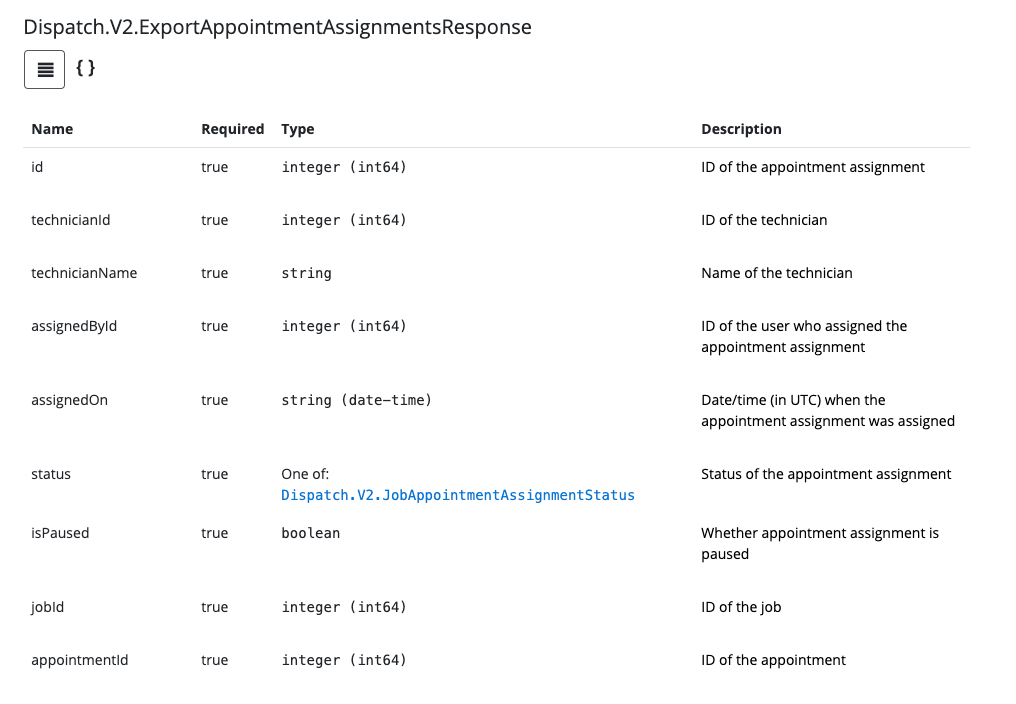The image size is (1016, 704).
Task: Select the status field name
Action: tap(51, 475)
